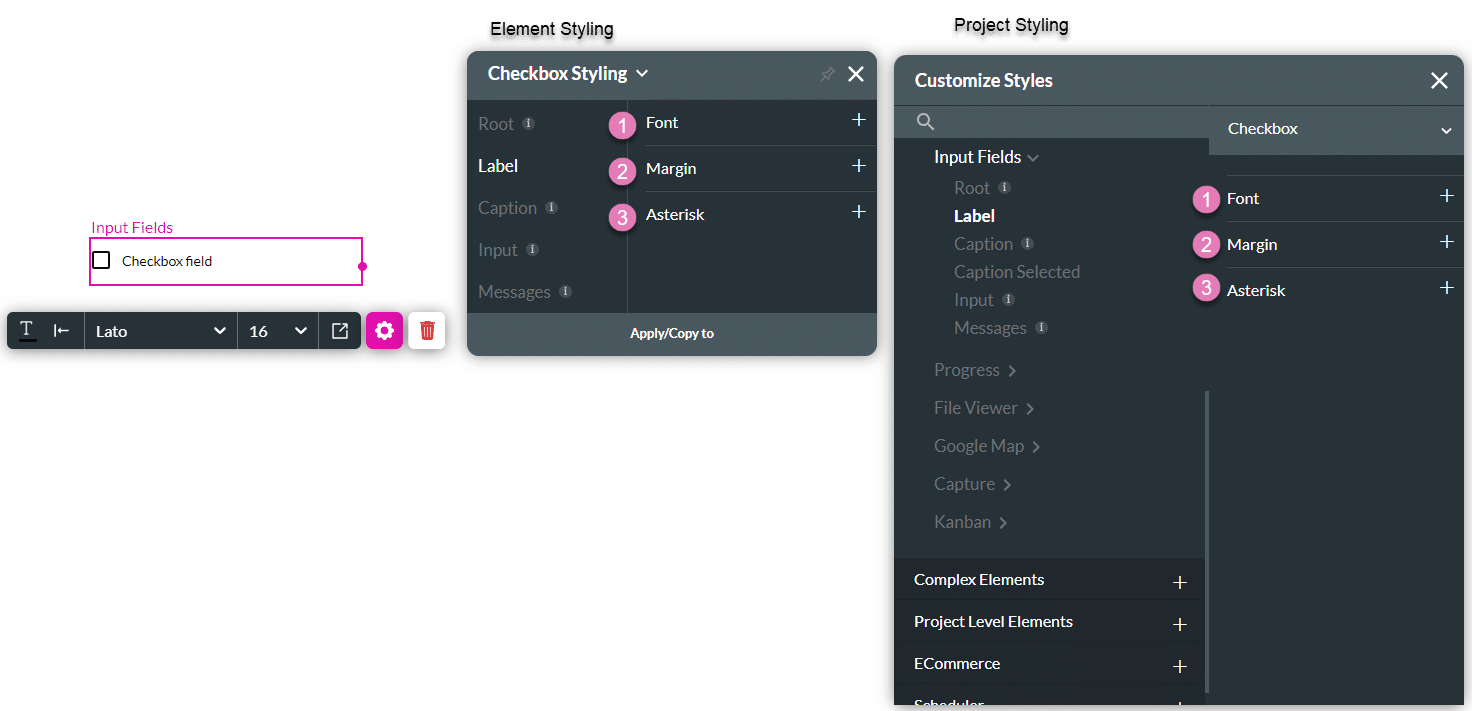Open the Checkbox element dropdown in Customize Styles
The height and width of the screenshot is (711, 1472).
pos(1338,129)
